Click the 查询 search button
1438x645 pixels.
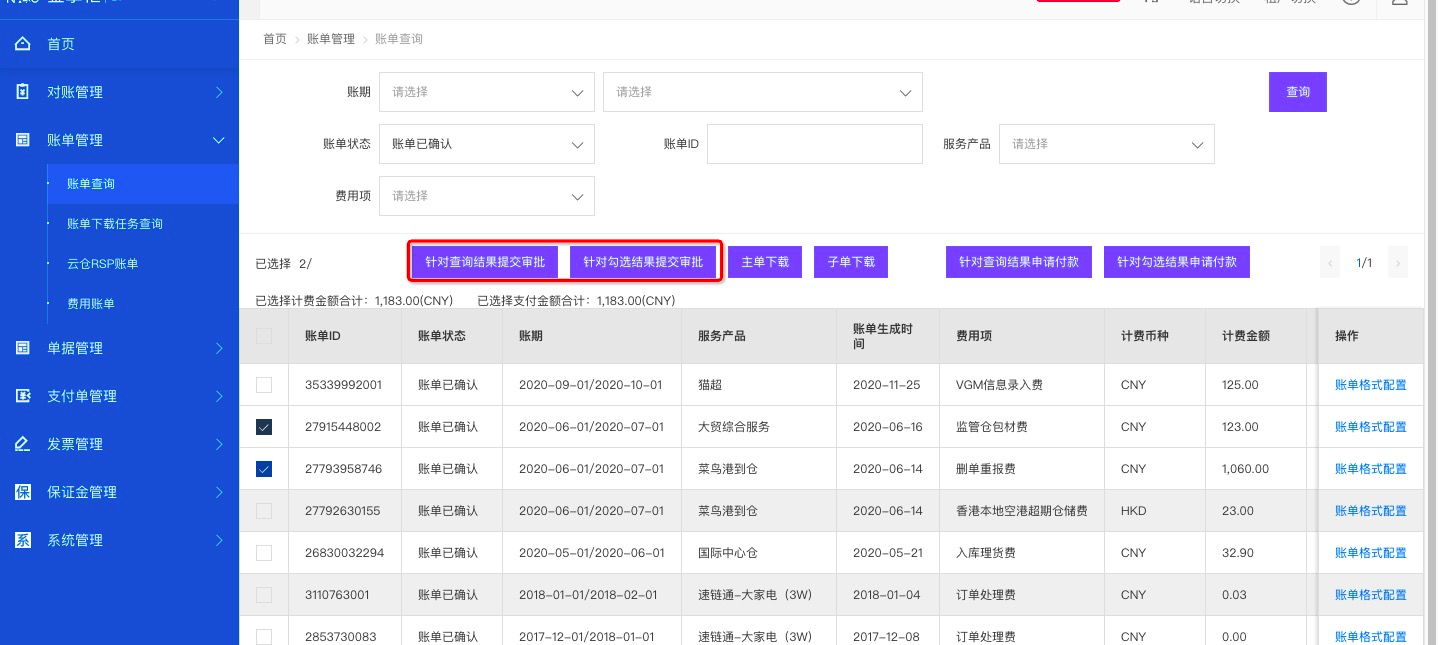point(1298,92)
